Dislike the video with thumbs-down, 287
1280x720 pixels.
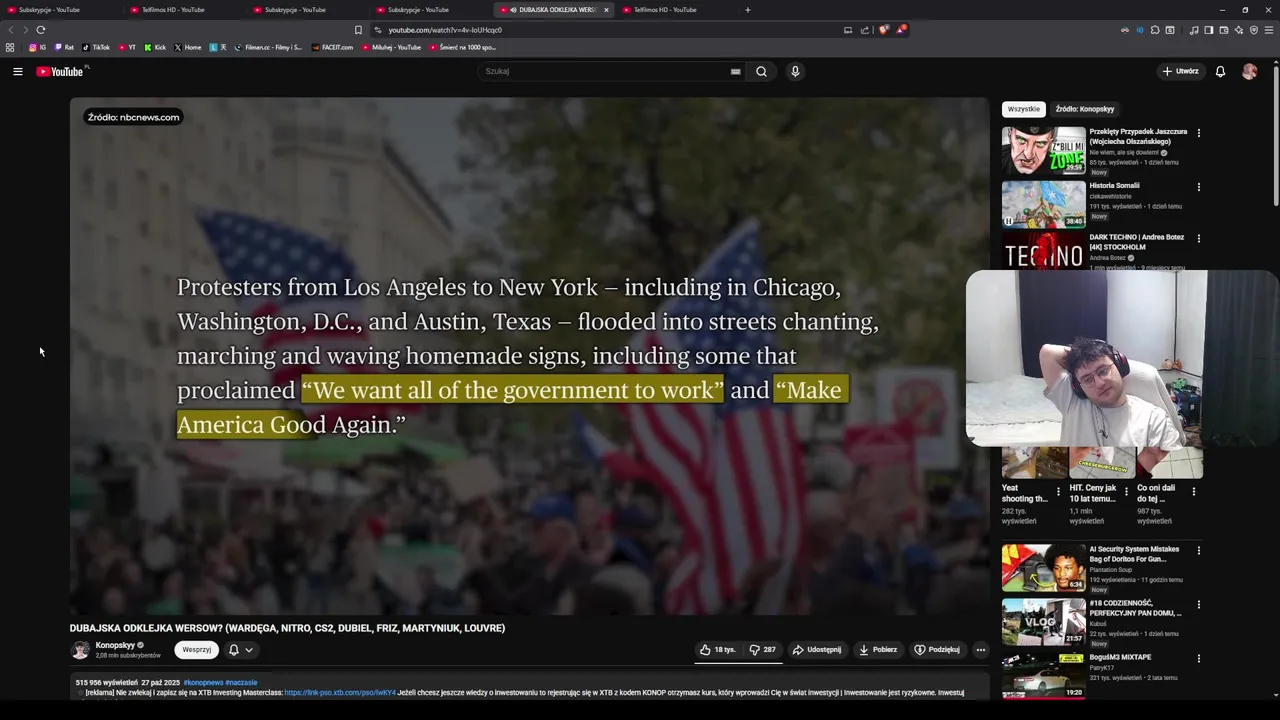763,650
